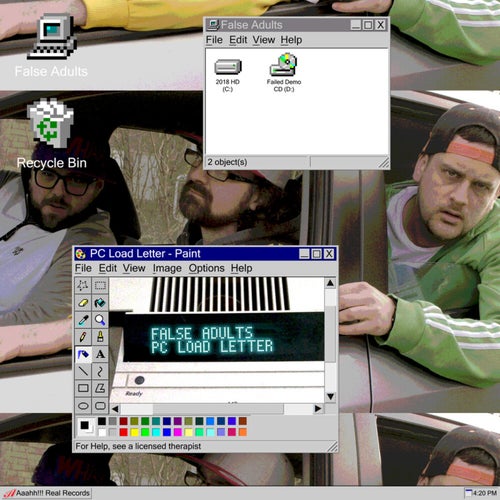Click the Aaahh!!! Real Records start button
Screen dimensions: 500x500
pyautogui.click(x=47, y=493)
